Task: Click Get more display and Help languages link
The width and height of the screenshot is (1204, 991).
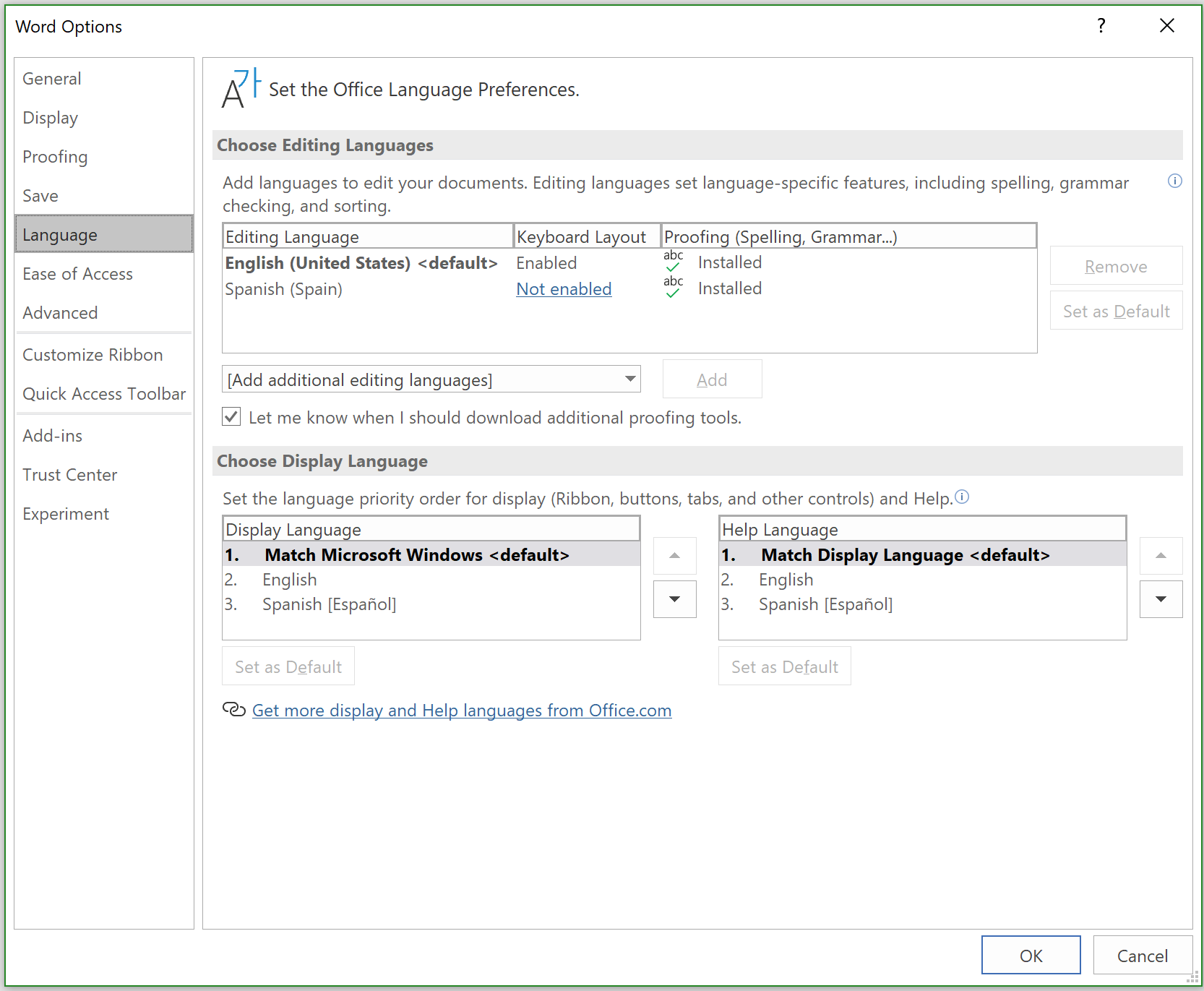Action: [462, 710]
